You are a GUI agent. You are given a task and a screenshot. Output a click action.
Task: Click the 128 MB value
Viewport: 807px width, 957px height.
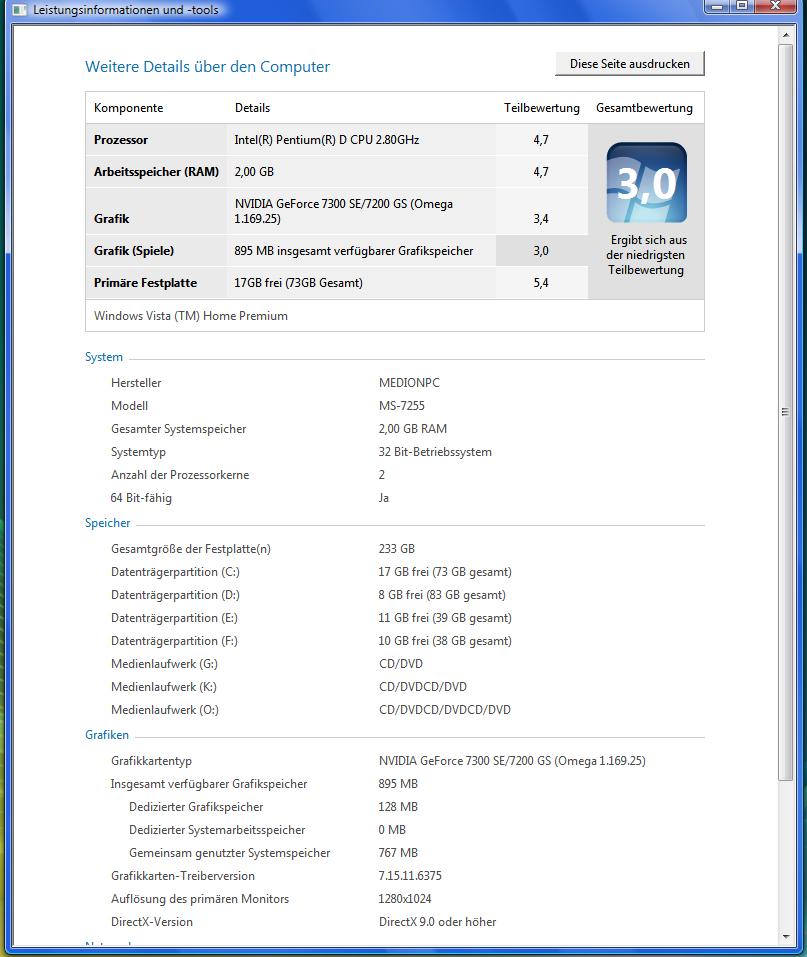(x=398, y=807)
